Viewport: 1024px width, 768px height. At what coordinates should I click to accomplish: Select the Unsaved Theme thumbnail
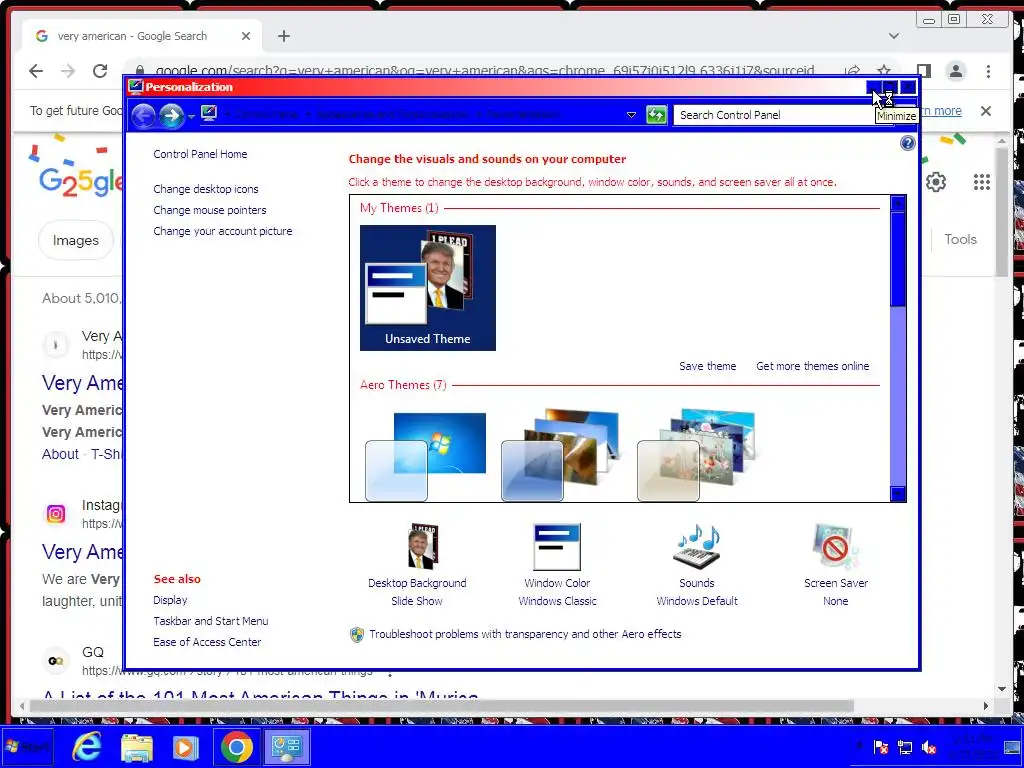(428, 287)
